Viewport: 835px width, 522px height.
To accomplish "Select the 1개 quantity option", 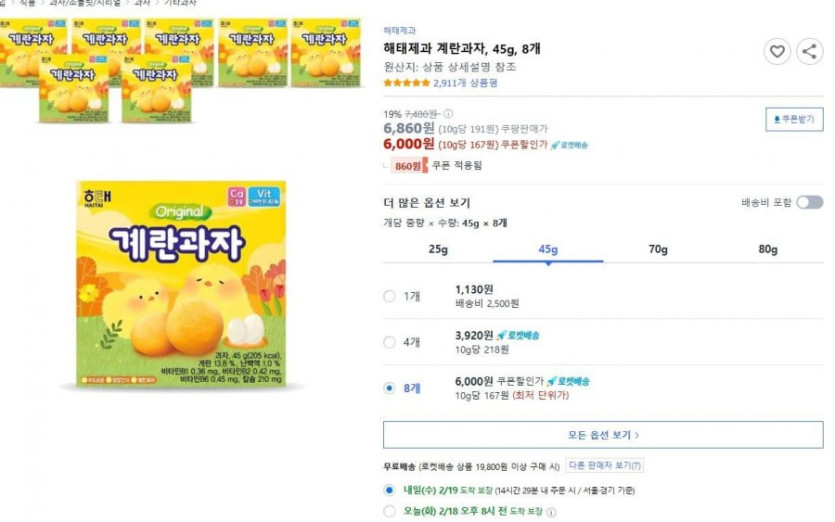I will tap(389, 296).
